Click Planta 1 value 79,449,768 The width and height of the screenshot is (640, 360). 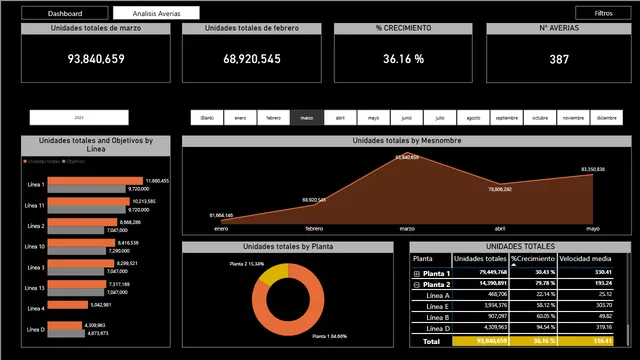pos(493,272)
